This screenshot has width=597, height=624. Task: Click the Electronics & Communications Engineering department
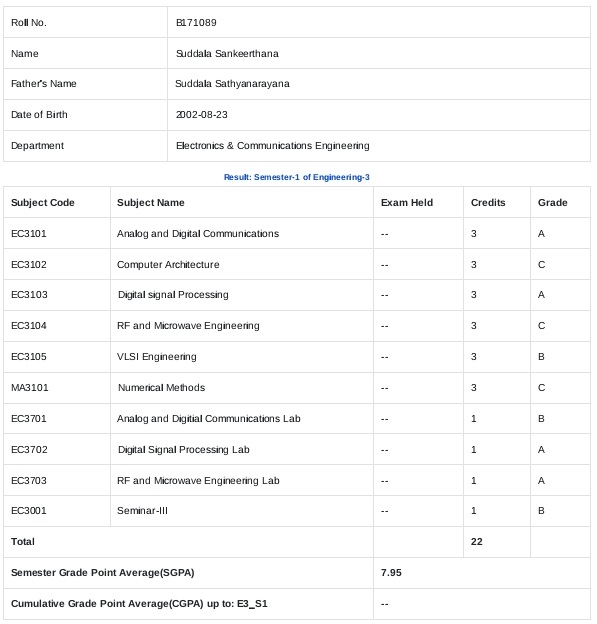tap(273, 146)
